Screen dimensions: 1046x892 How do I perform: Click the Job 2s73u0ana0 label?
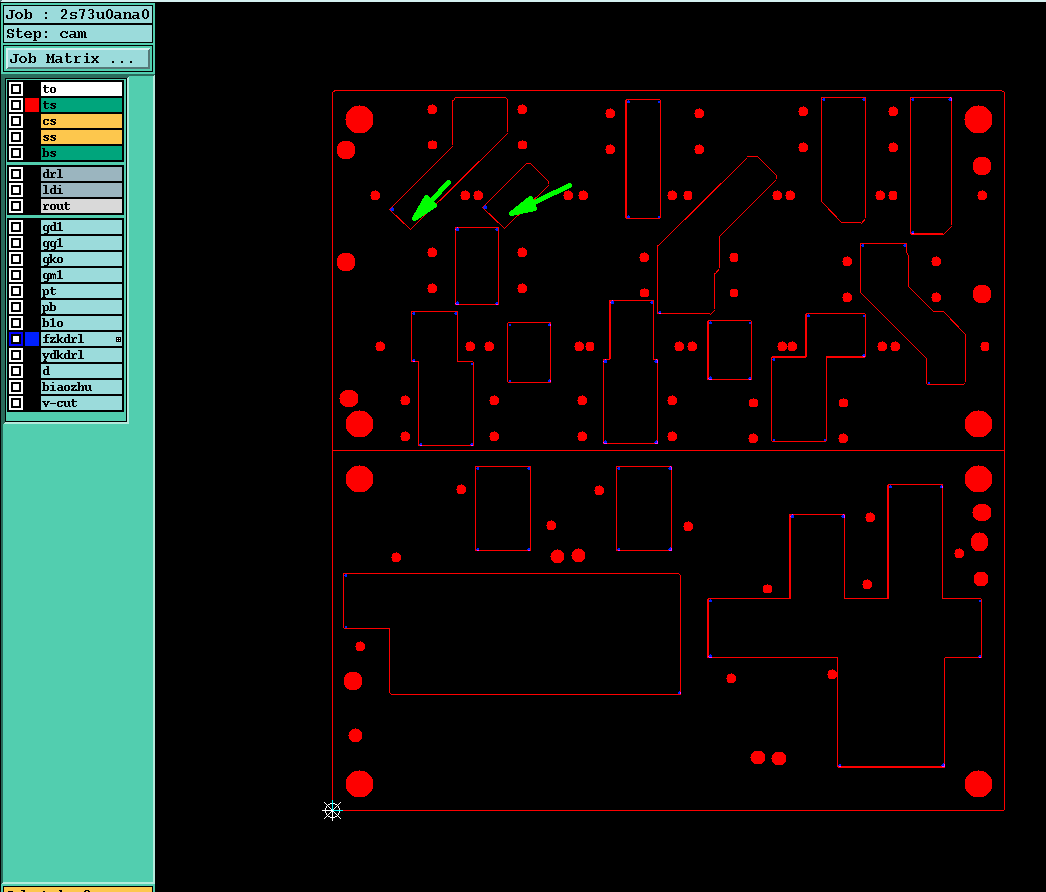point(78,15)
